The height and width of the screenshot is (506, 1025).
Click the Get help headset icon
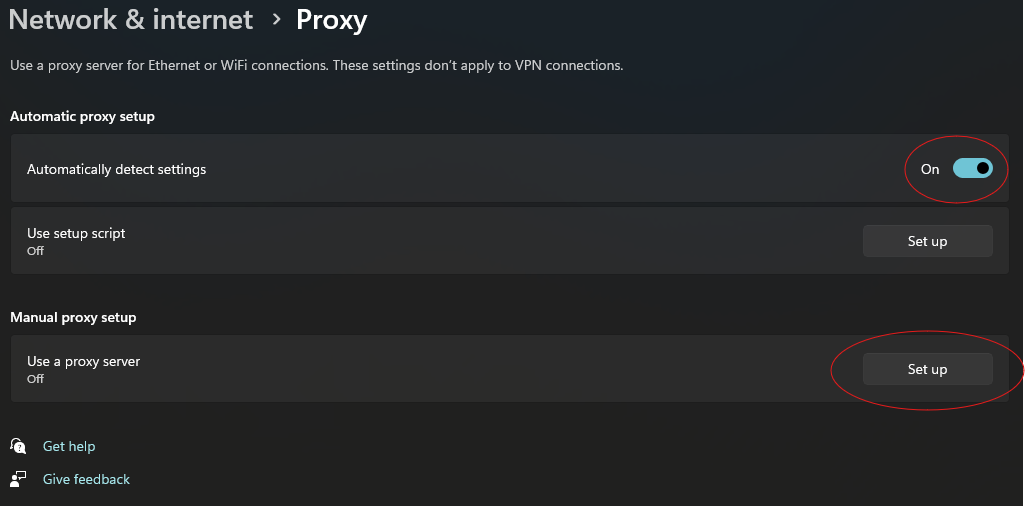[x=18, y=446]
